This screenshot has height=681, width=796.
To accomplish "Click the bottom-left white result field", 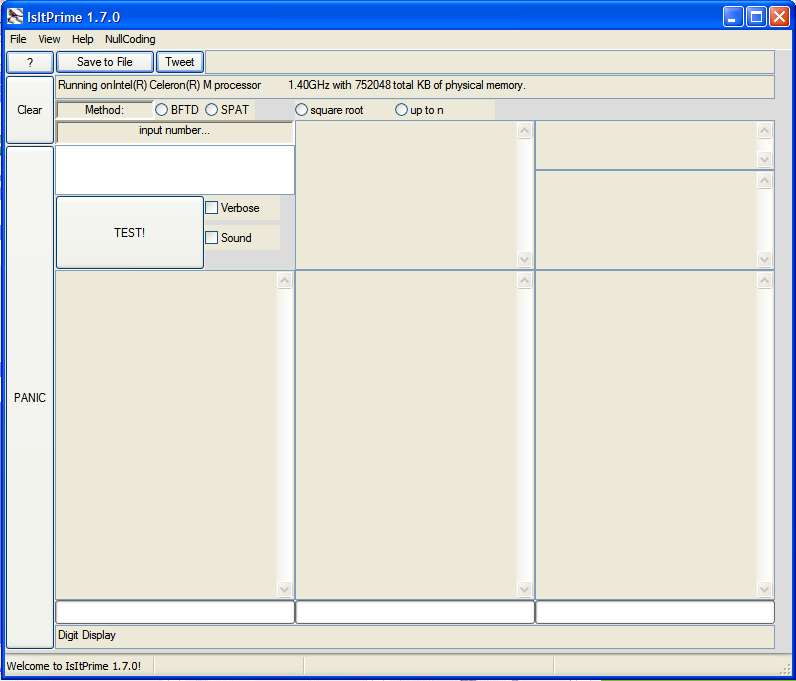I will tap(175, 612).
